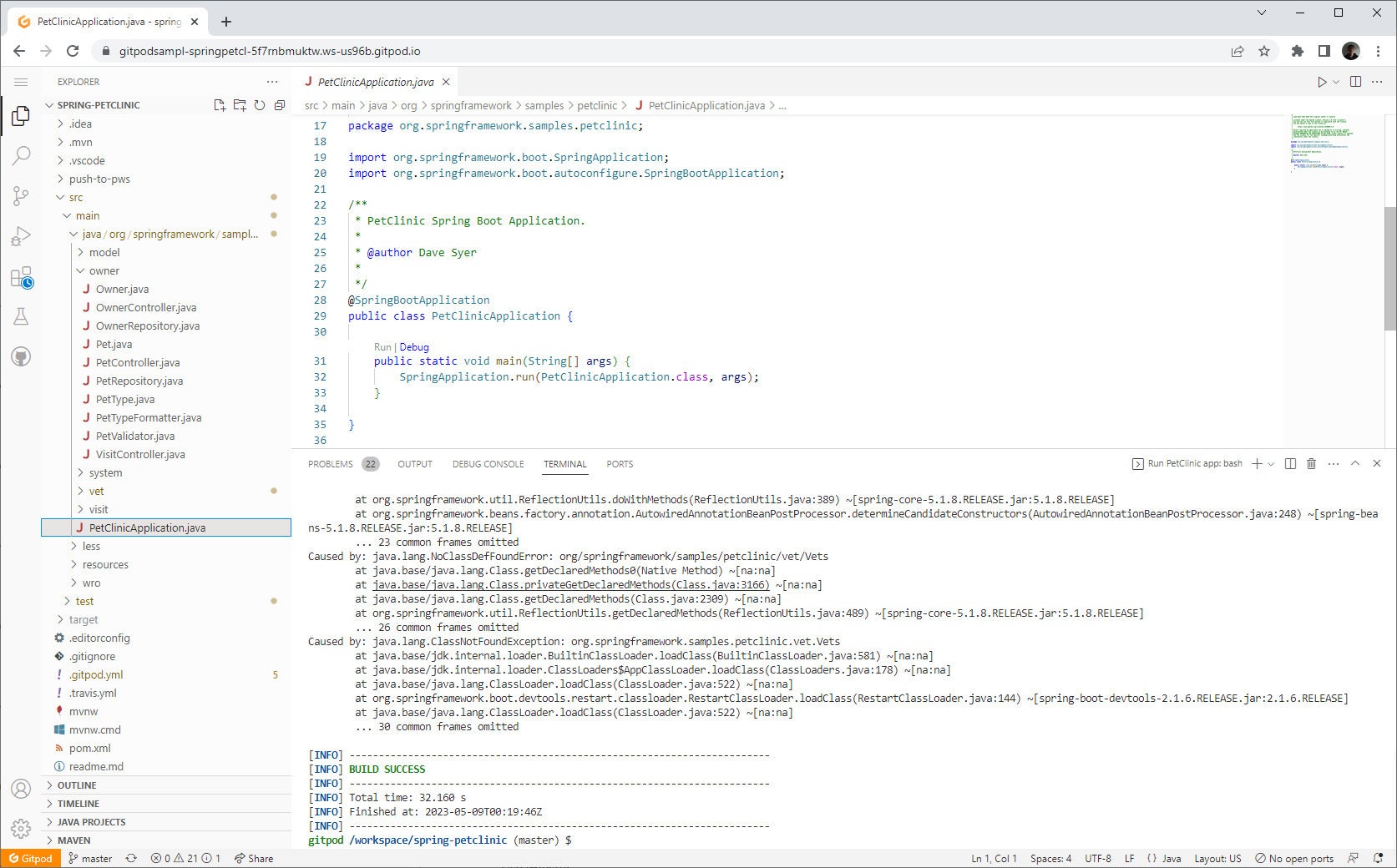
Task: Open the GitHub view in activity bar
Action: pos(21,357)
